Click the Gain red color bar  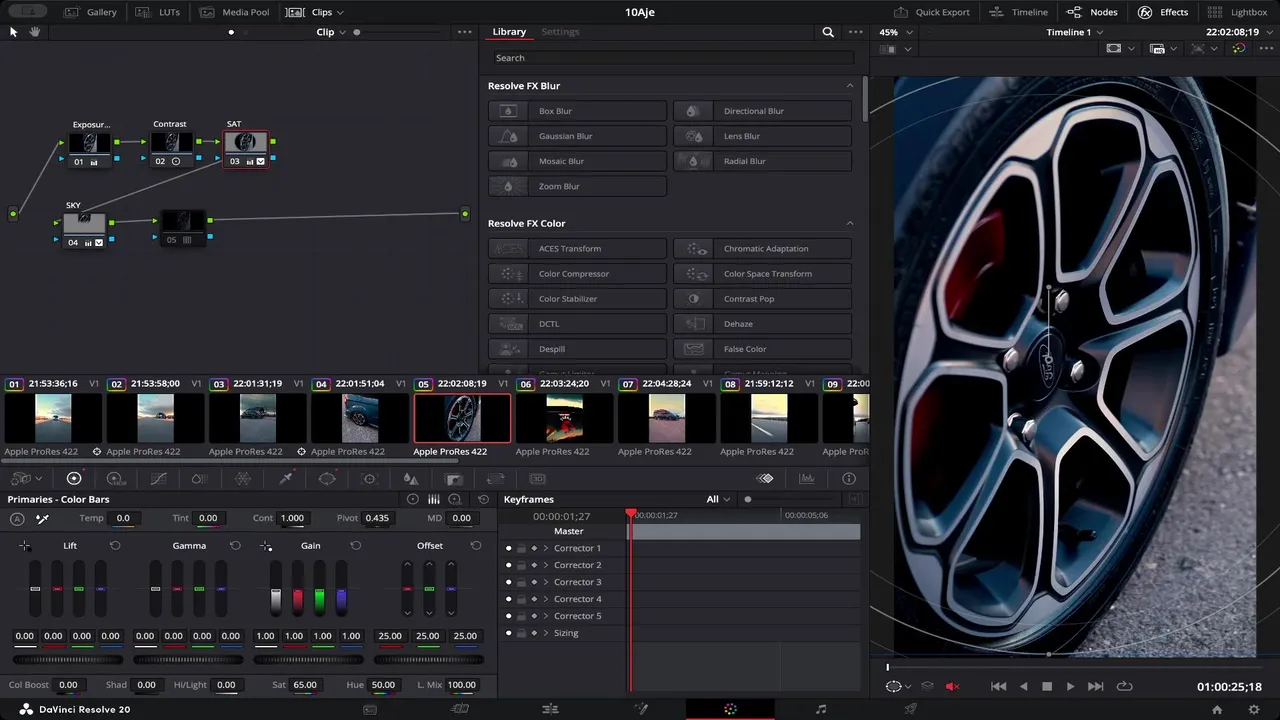(297, 600)
